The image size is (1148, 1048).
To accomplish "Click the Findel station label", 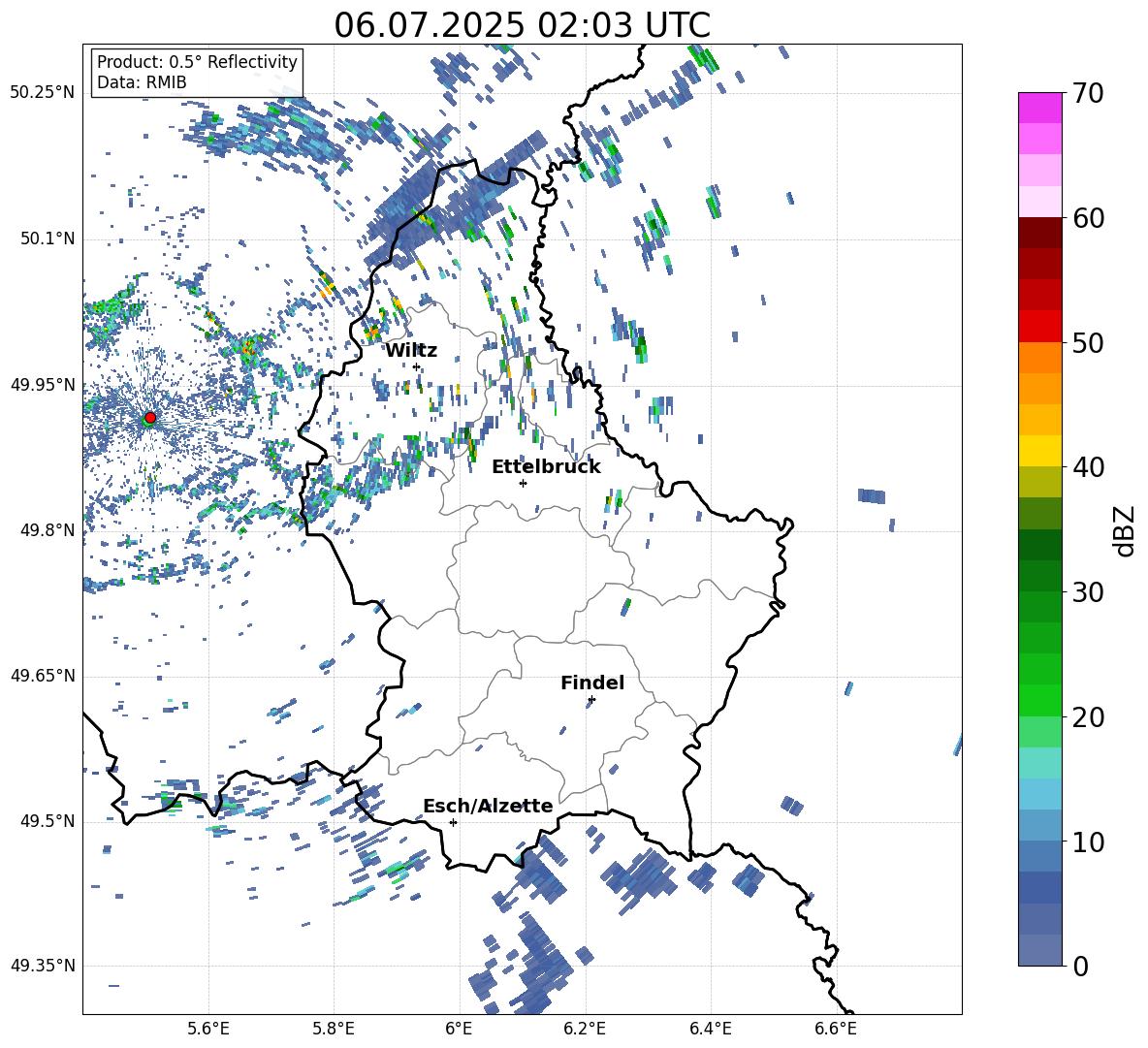I will pyautogui.click(x=592, y=683).
